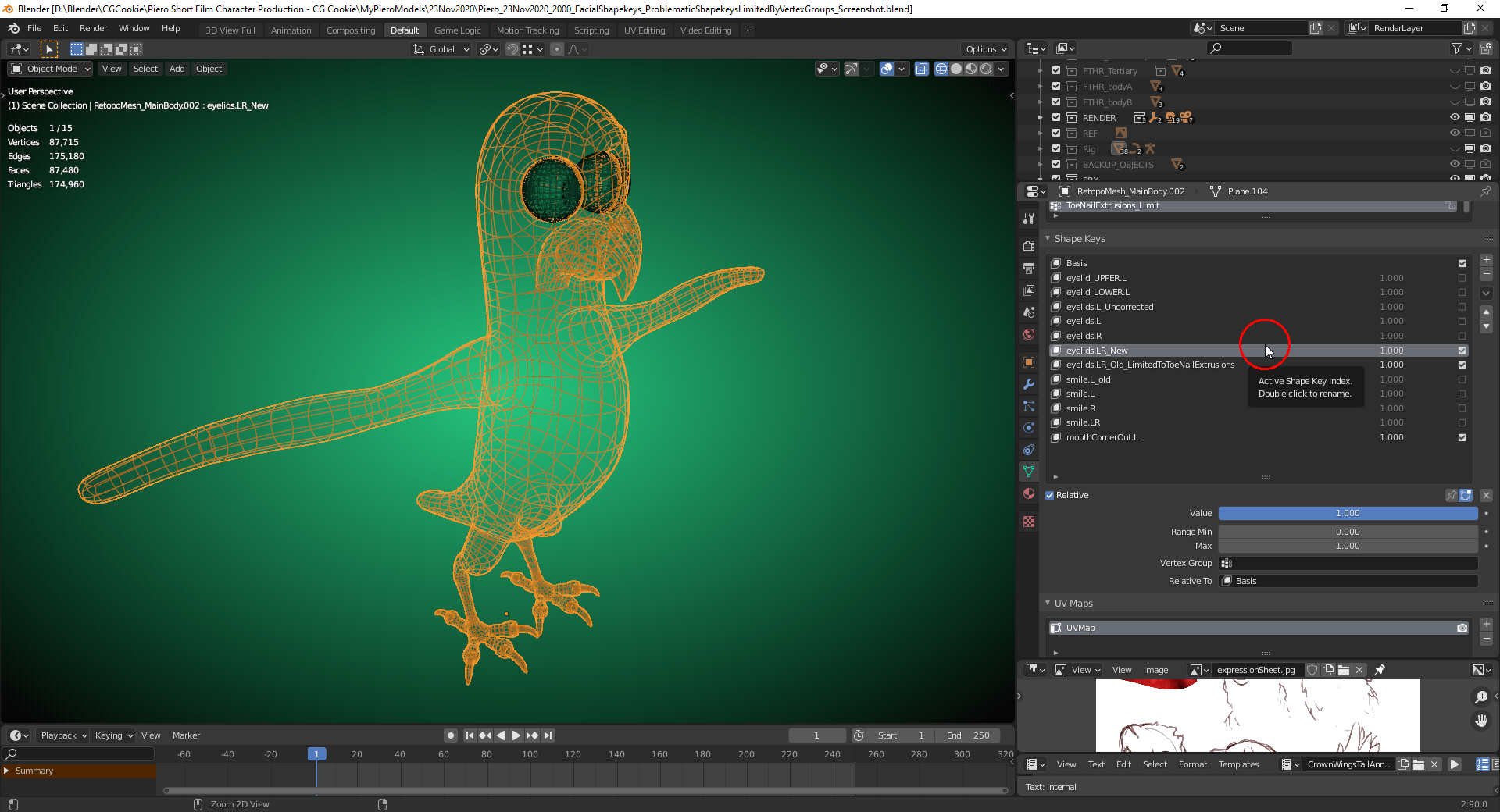
Task: Select the smile.LR shape key
Action: 1083,422
